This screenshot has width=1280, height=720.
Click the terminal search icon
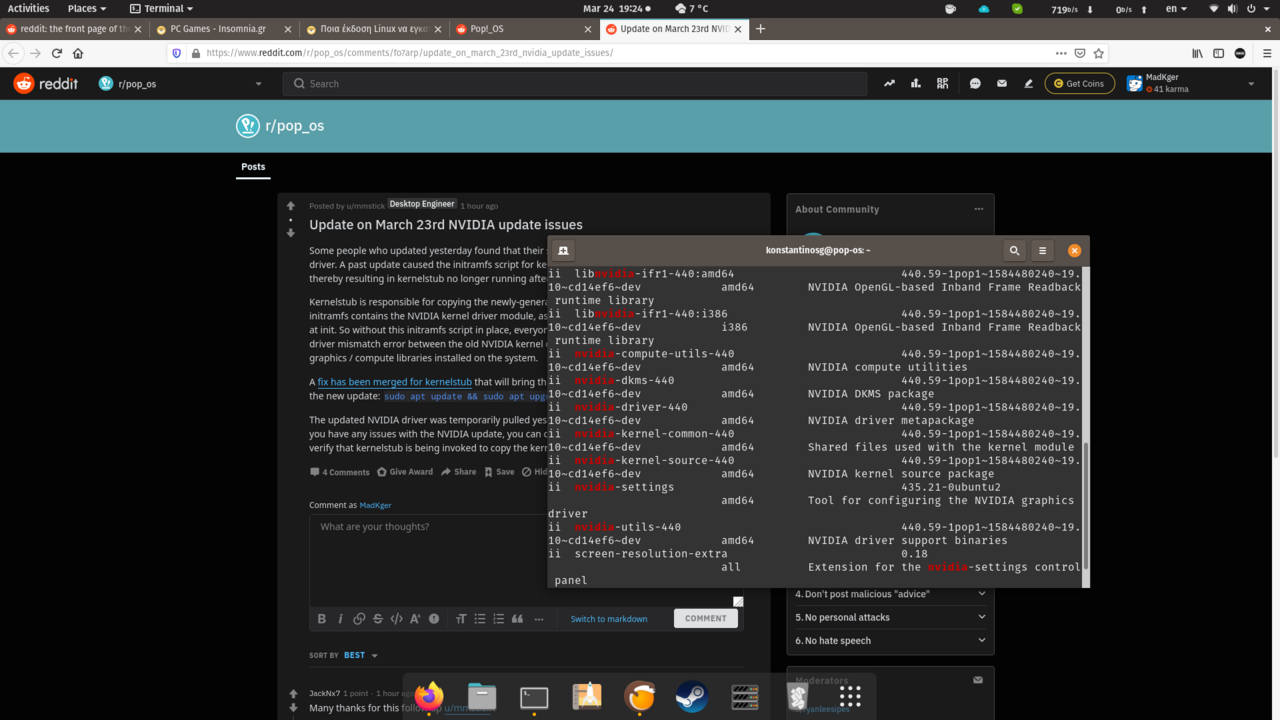tap(1014, 251)
